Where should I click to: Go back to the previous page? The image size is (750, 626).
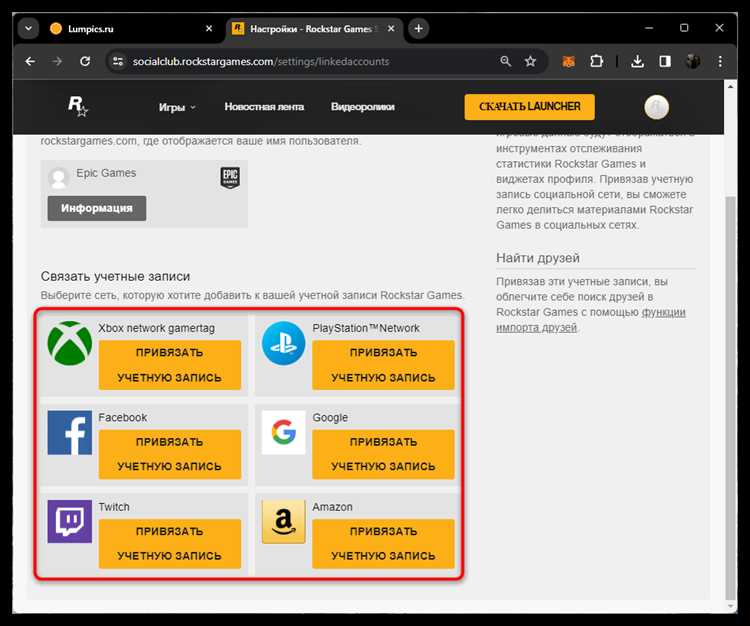[x=30, y=61]
